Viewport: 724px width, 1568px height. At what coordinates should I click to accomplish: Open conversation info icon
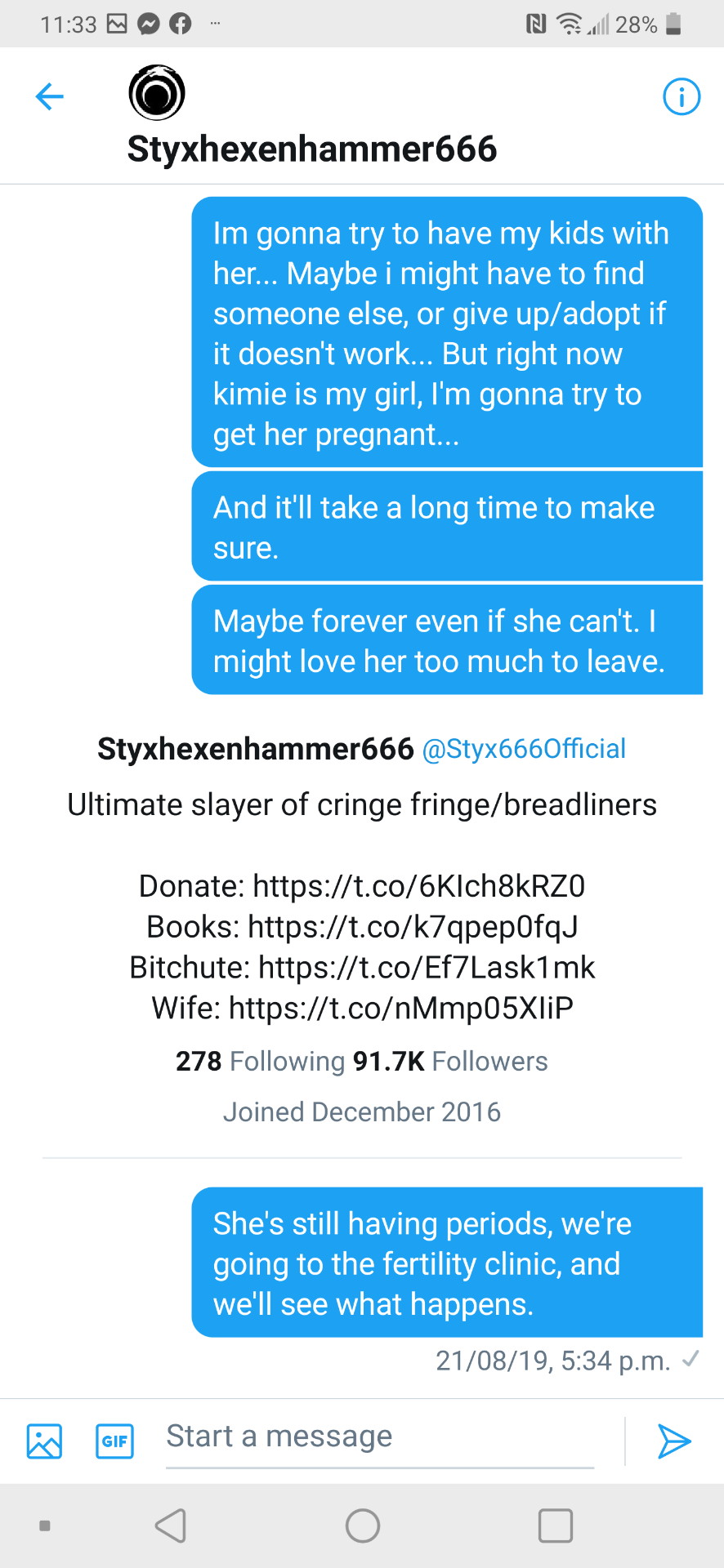click(681, 96)
